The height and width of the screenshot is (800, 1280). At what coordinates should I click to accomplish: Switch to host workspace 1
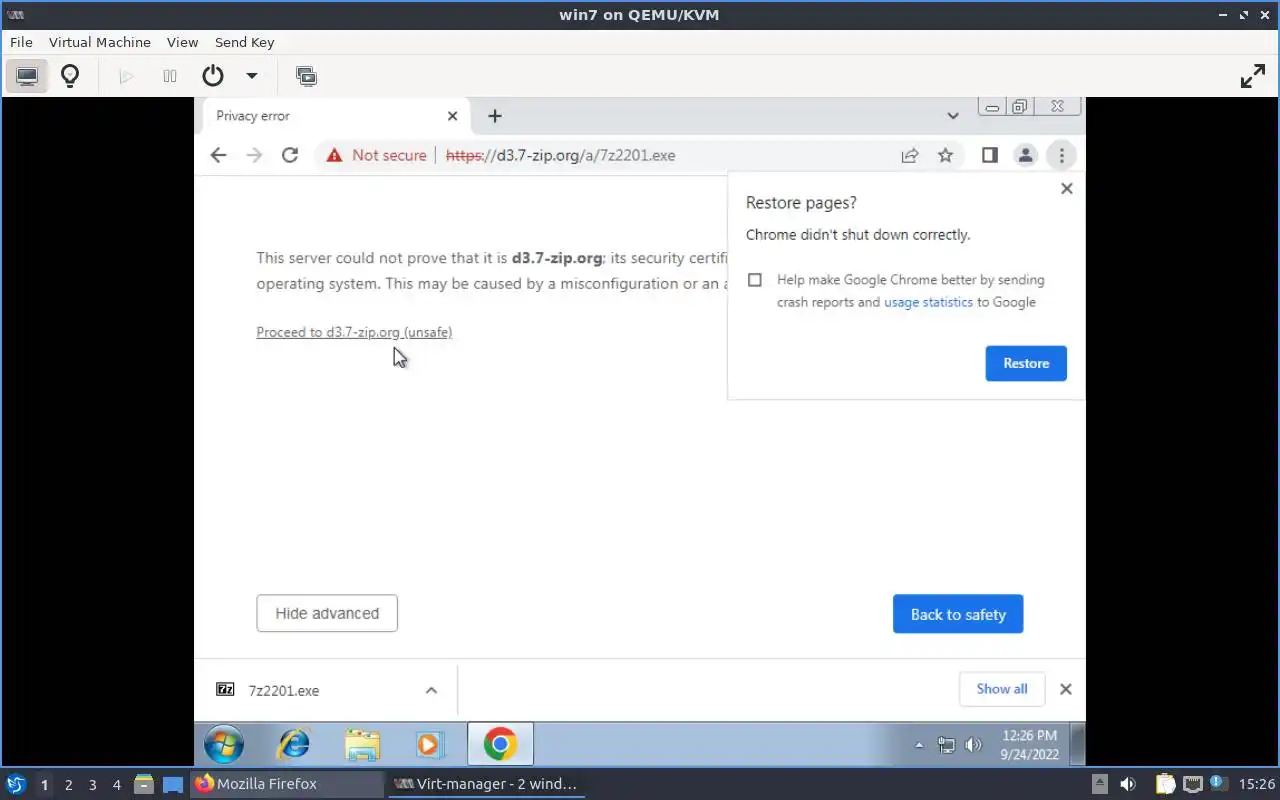tap(44, 785)
